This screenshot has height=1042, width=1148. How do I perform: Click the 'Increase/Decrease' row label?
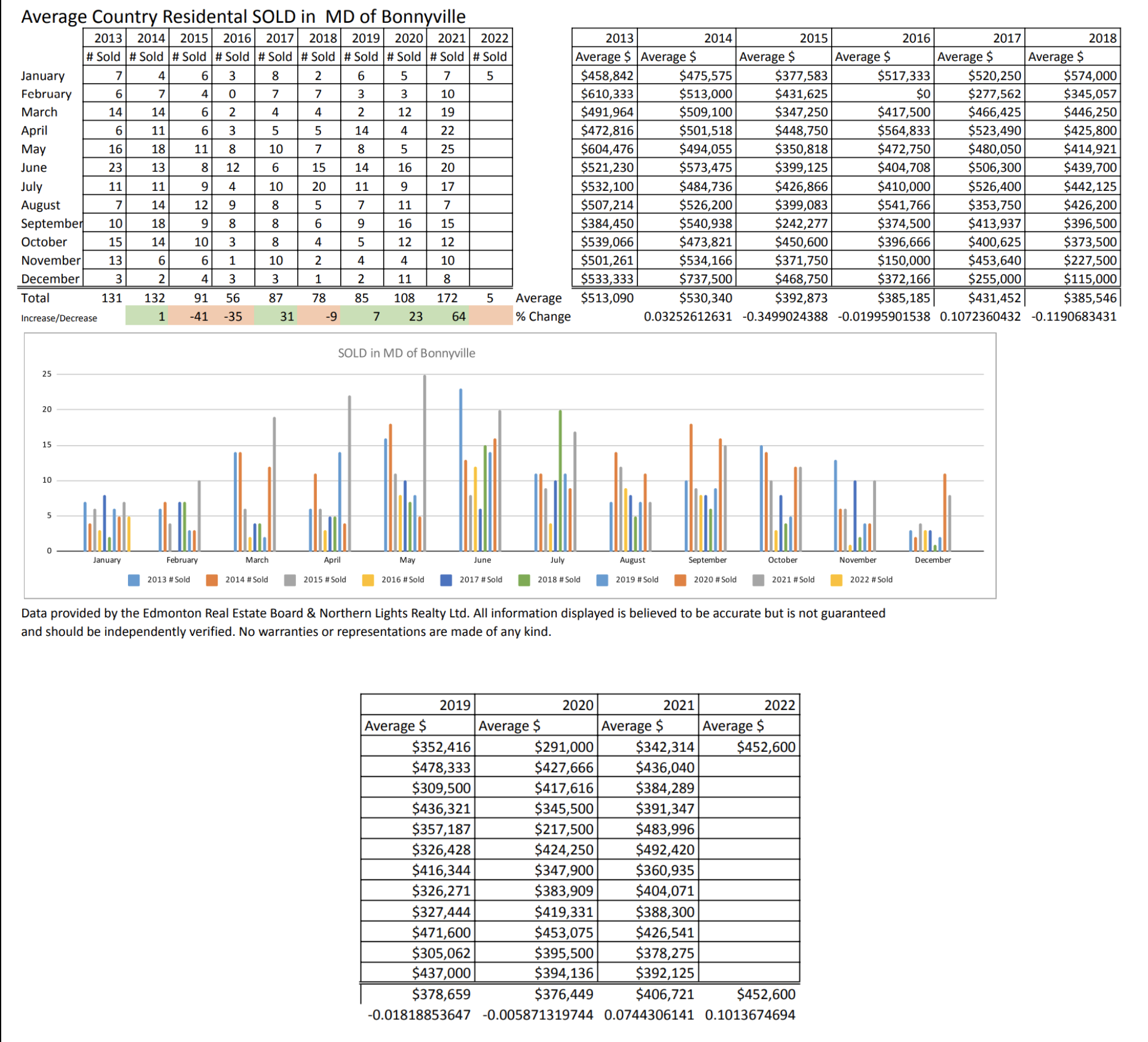(59, 318)
